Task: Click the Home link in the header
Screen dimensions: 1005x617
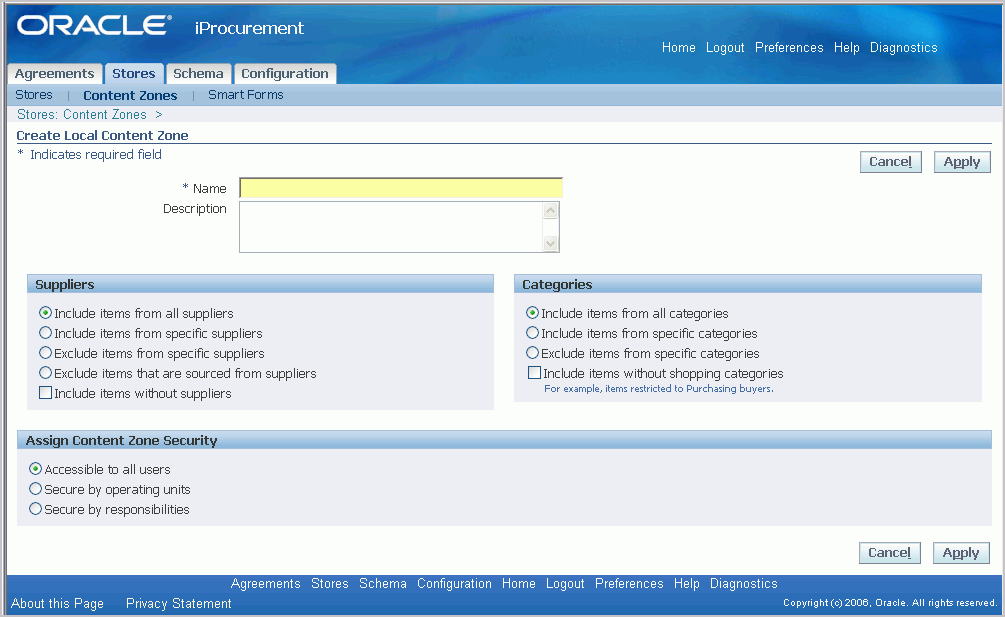Action: point(679,47)
